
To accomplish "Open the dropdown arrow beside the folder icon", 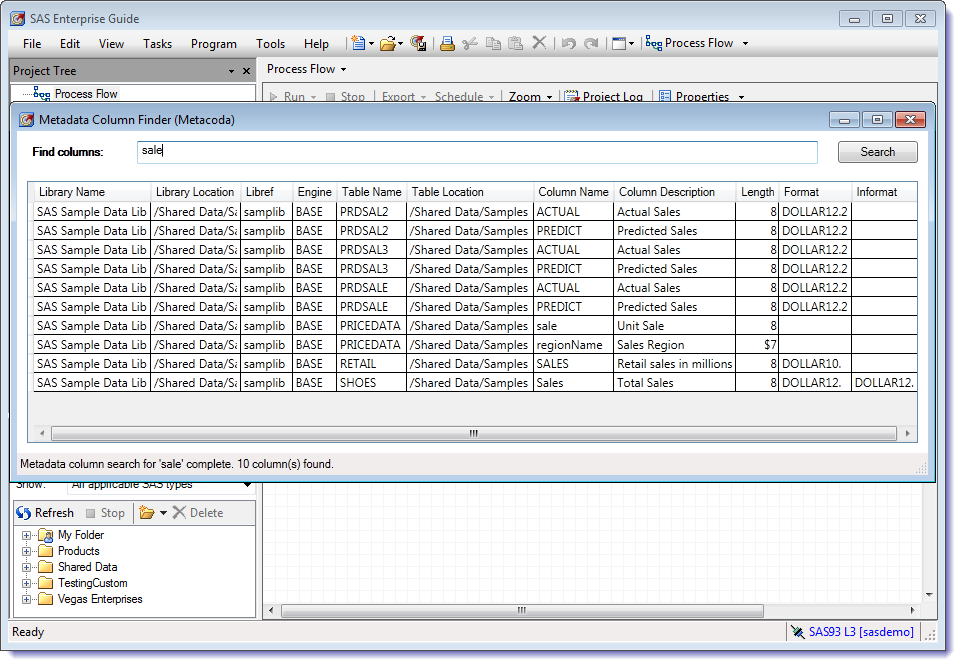I will (163, 513).
